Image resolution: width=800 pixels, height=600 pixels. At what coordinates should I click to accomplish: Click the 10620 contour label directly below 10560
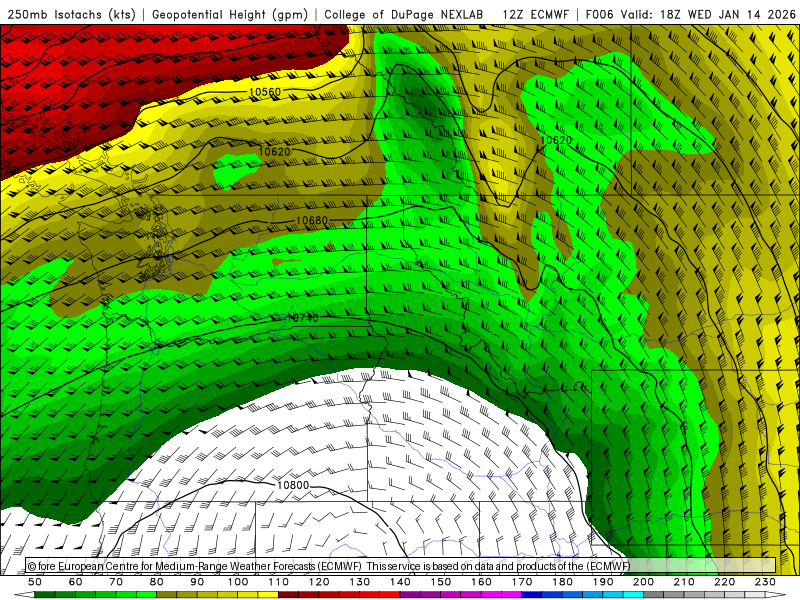274,152
